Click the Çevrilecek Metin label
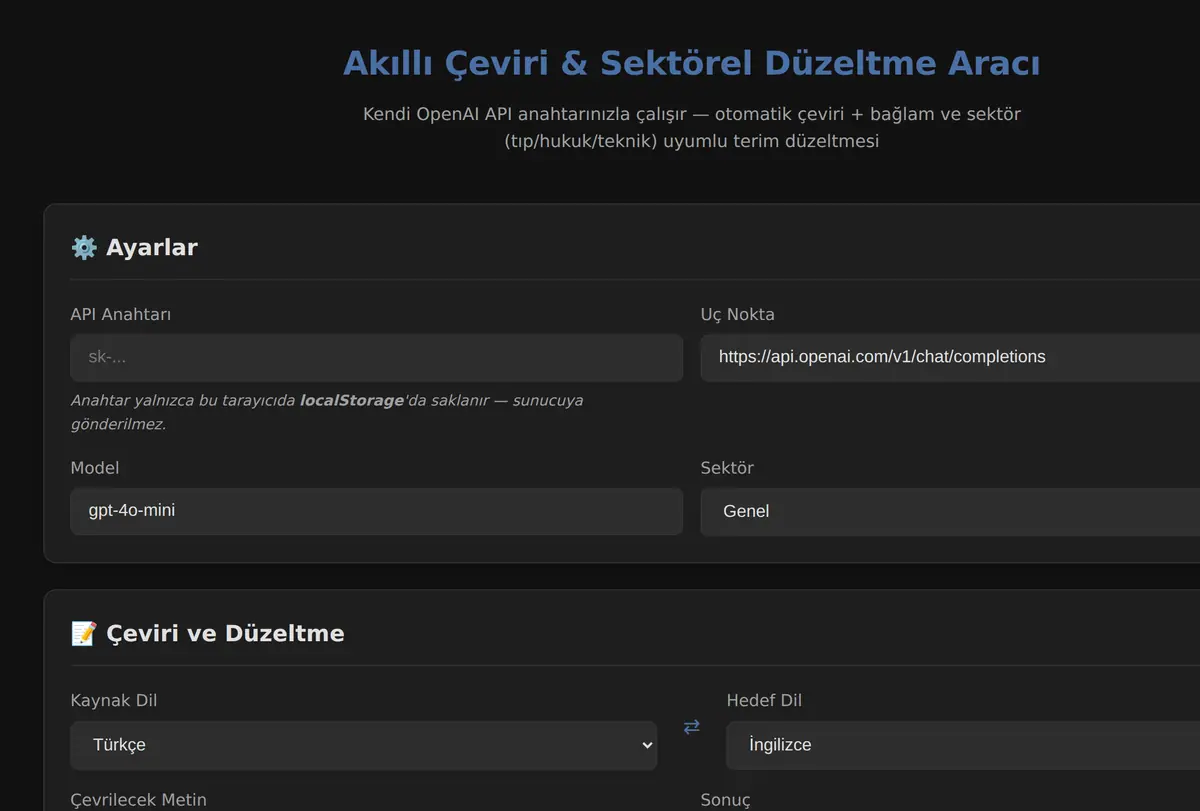The width and height of the screenshot is (1200, 811). pyautogui.click(x=139, y=800)
